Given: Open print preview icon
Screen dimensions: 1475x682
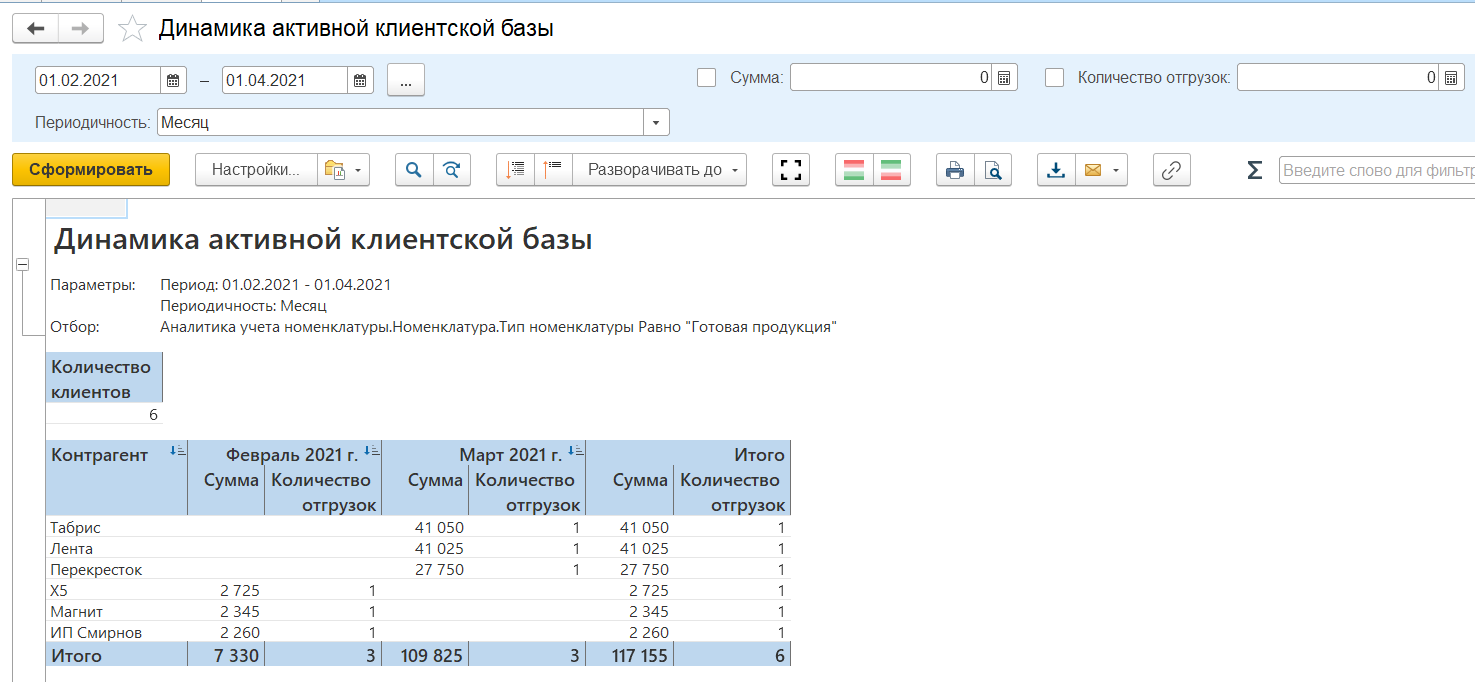Looking at the screenshot, I should pos(993,170).
